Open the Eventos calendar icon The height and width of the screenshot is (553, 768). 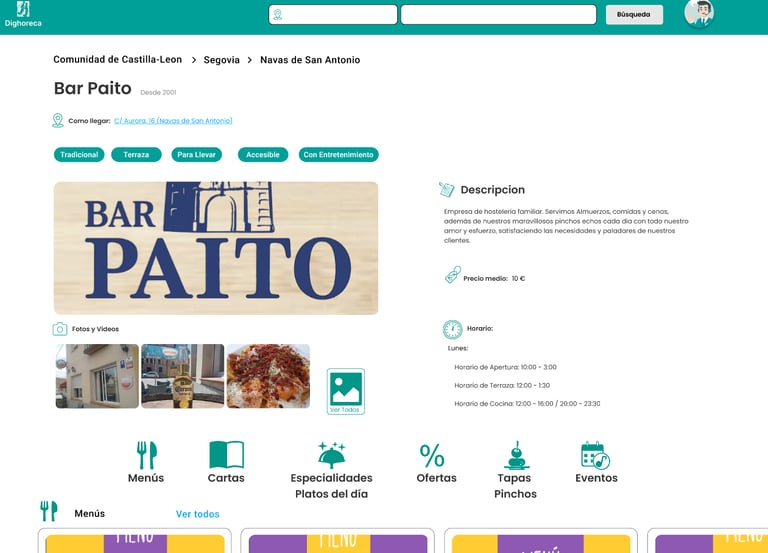click(x=595, y=455)
